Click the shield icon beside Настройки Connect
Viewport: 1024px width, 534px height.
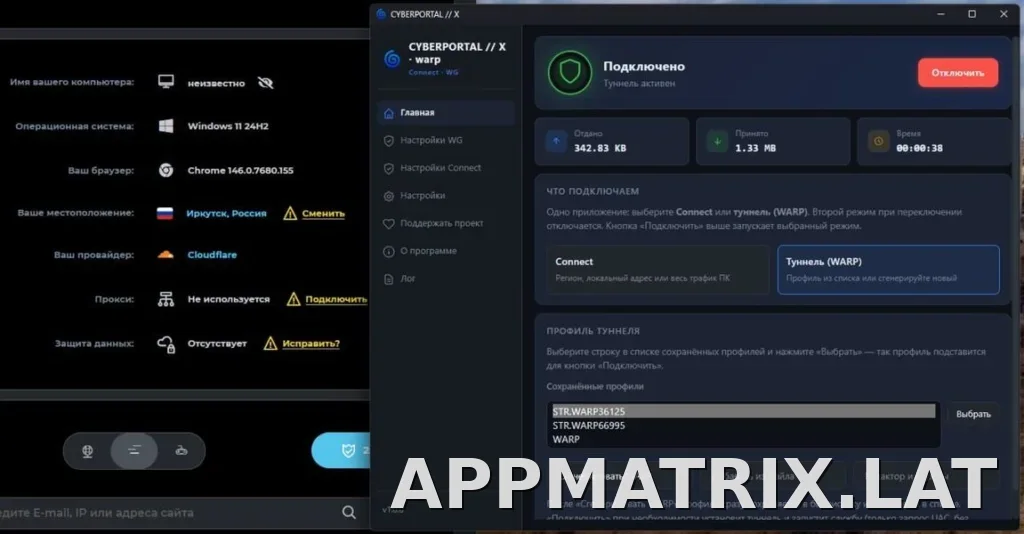(x=389, y=168)
